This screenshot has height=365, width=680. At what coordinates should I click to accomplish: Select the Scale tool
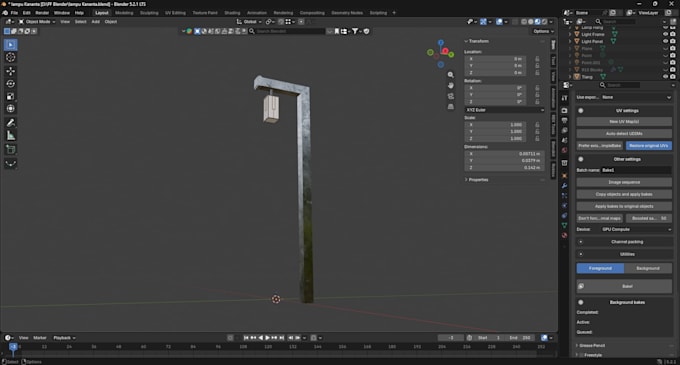pos(11,96)
